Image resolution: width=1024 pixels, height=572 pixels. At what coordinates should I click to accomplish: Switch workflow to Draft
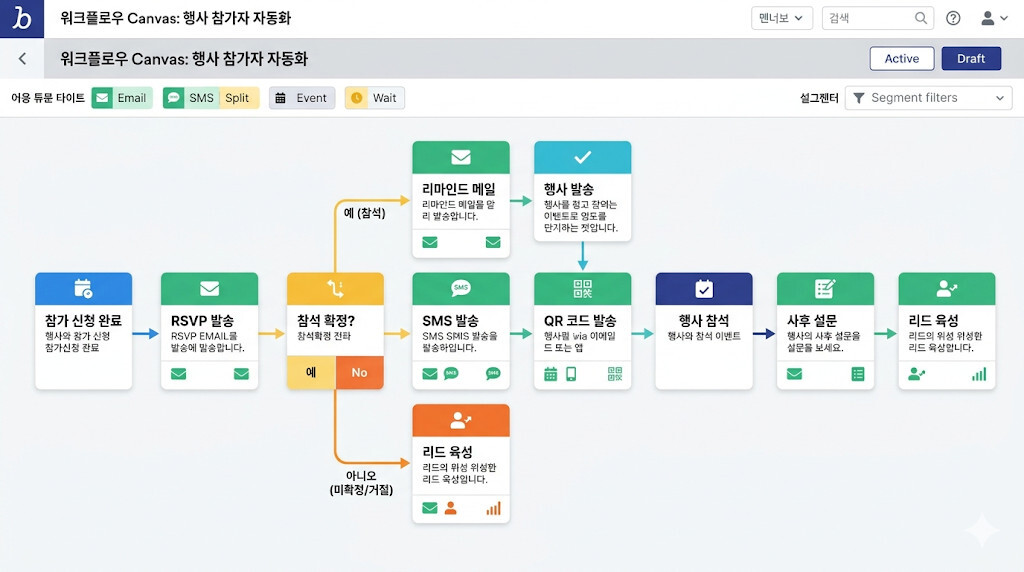pyautogui.click(x=971, y=59)
